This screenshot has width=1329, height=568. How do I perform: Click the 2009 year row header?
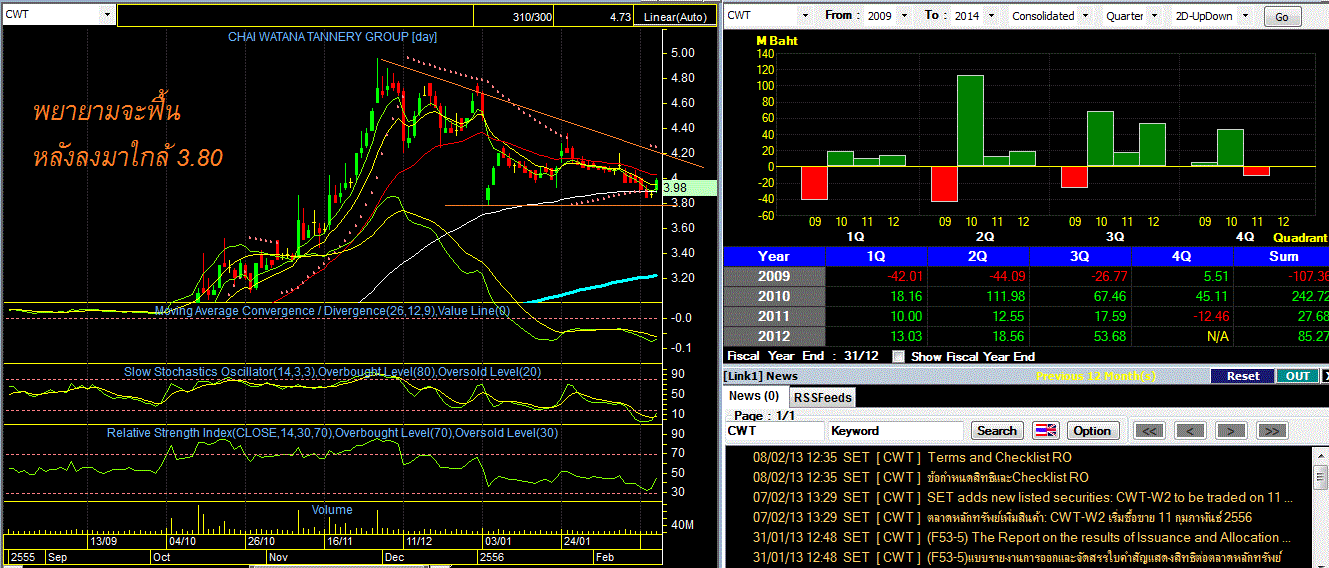(x=774, y=276)
